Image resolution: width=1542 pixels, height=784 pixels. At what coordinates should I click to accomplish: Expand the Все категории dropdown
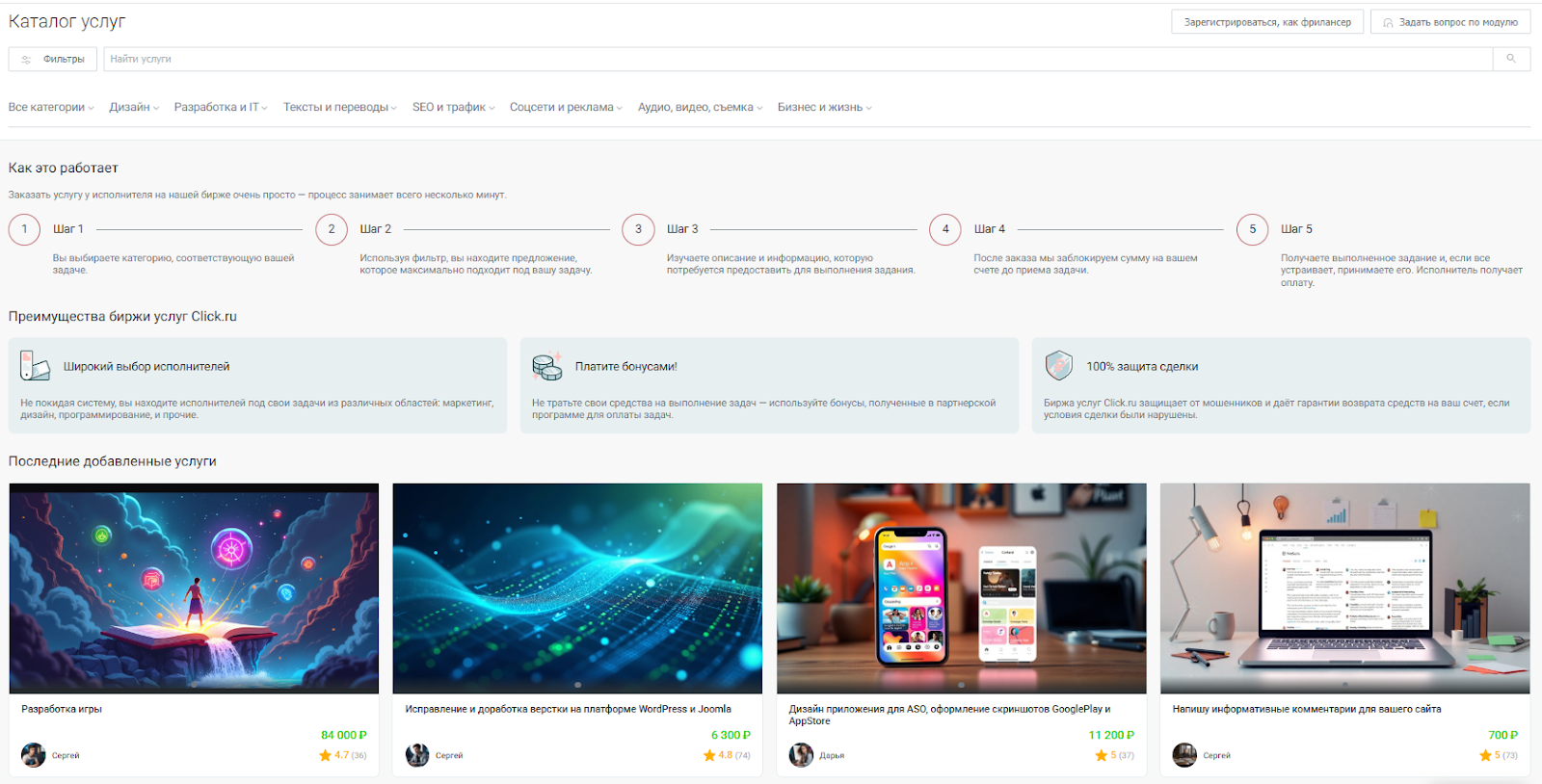(x=51, y=108)
